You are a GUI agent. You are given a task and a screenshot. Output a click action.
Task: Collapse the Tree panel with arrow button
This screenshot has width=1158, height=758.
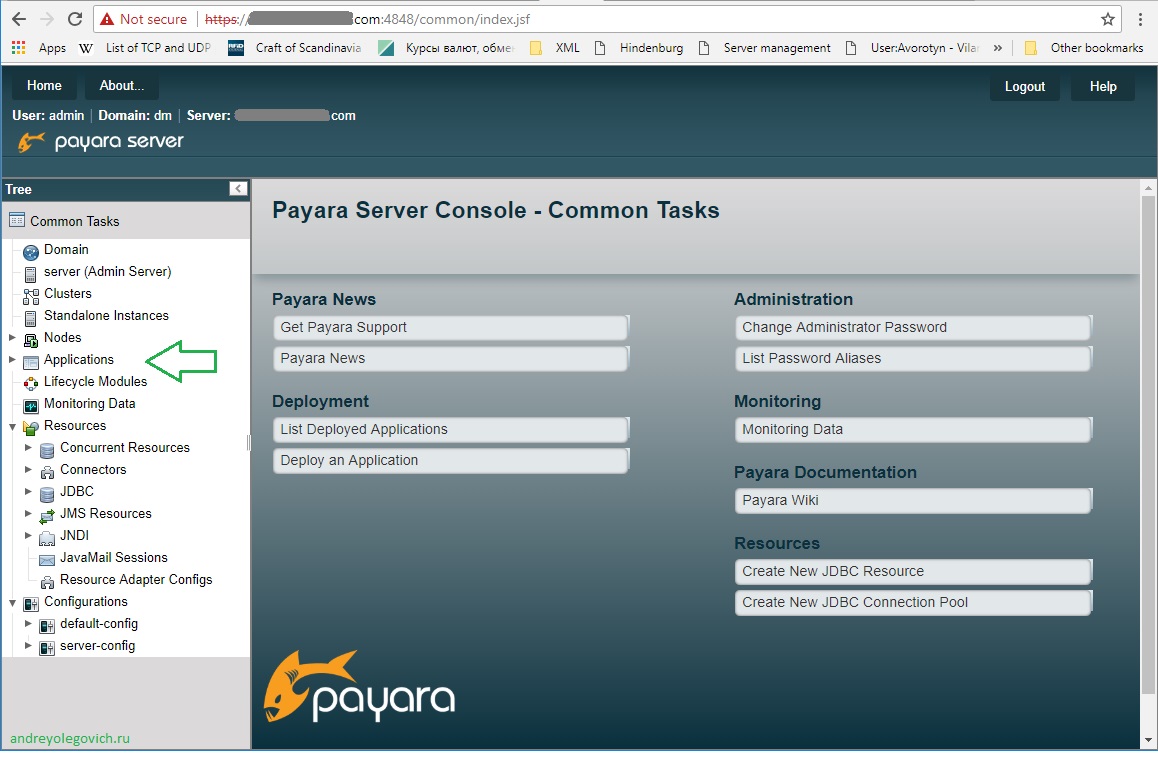(x=238, y=188)
